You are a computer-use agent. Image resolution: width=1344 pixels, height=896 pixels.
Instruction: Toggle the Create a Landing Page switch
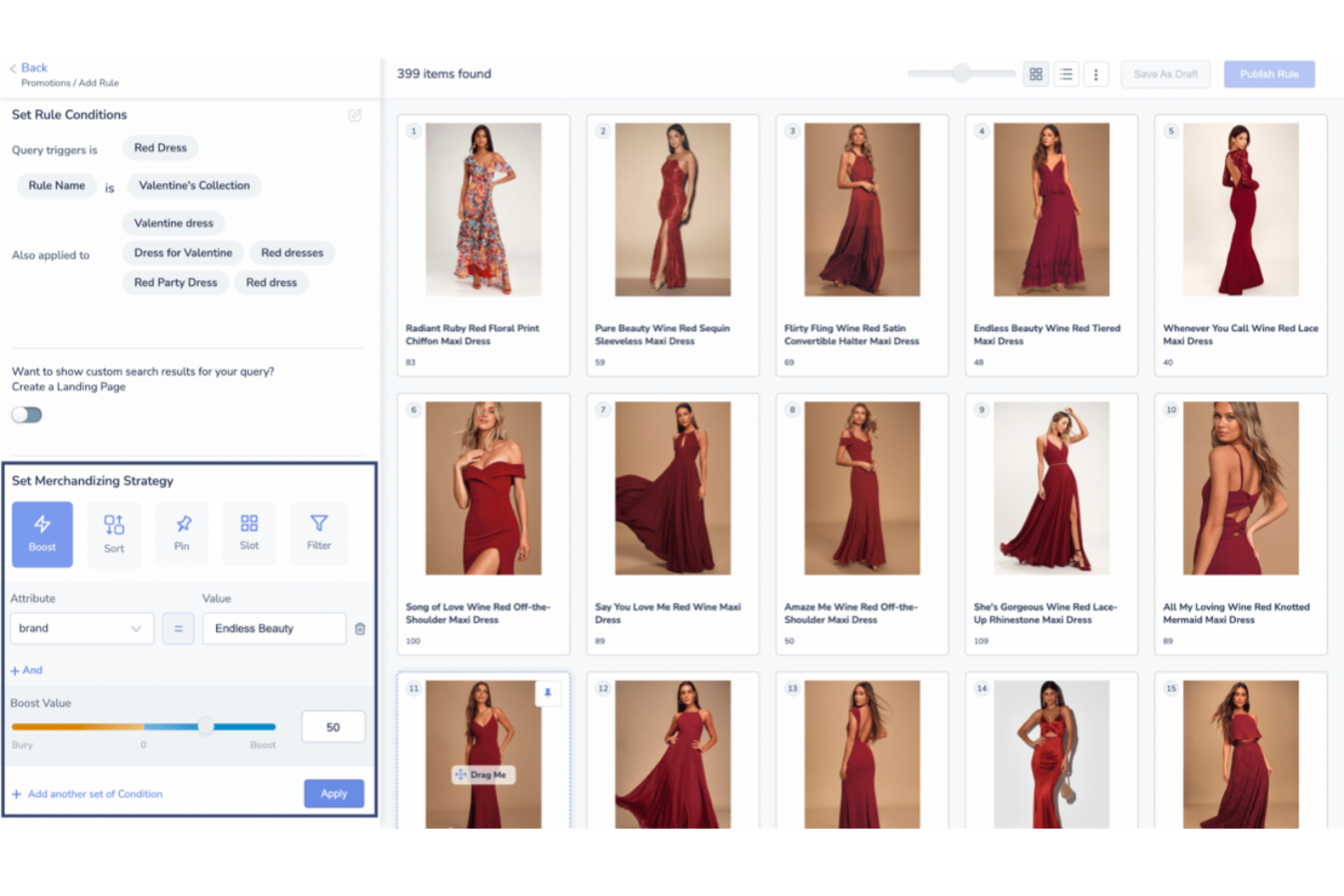pos(27,415)
